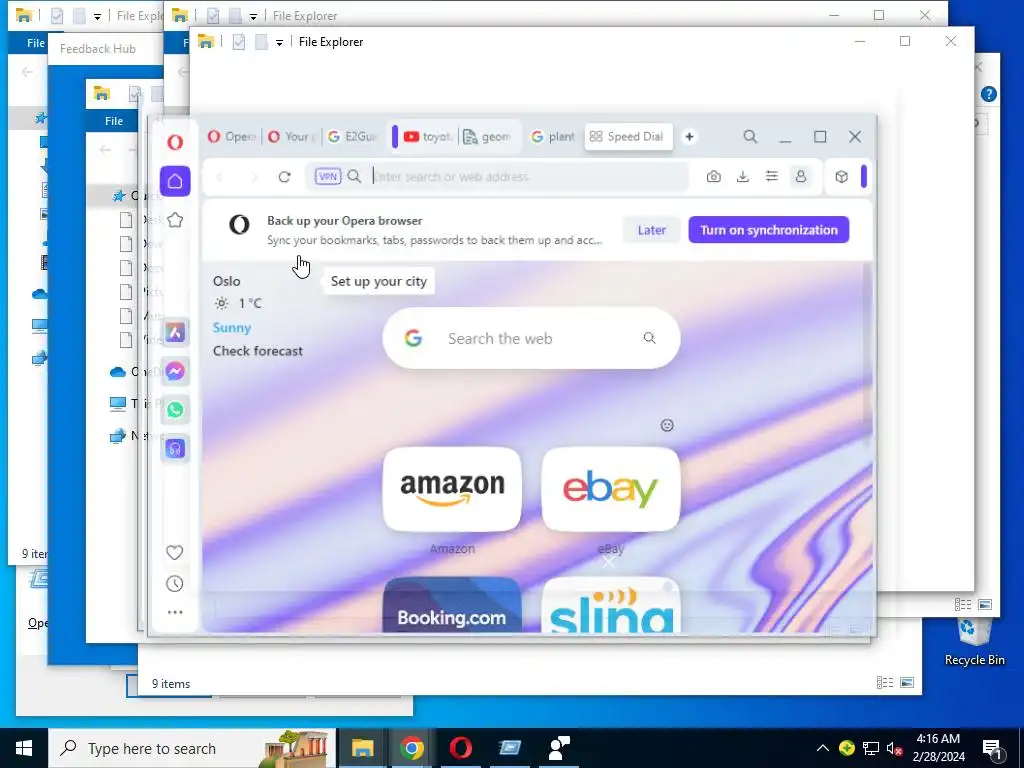Open File Explorer from the taskbar
Screen dimensions: 1024x768
point(362,748)
